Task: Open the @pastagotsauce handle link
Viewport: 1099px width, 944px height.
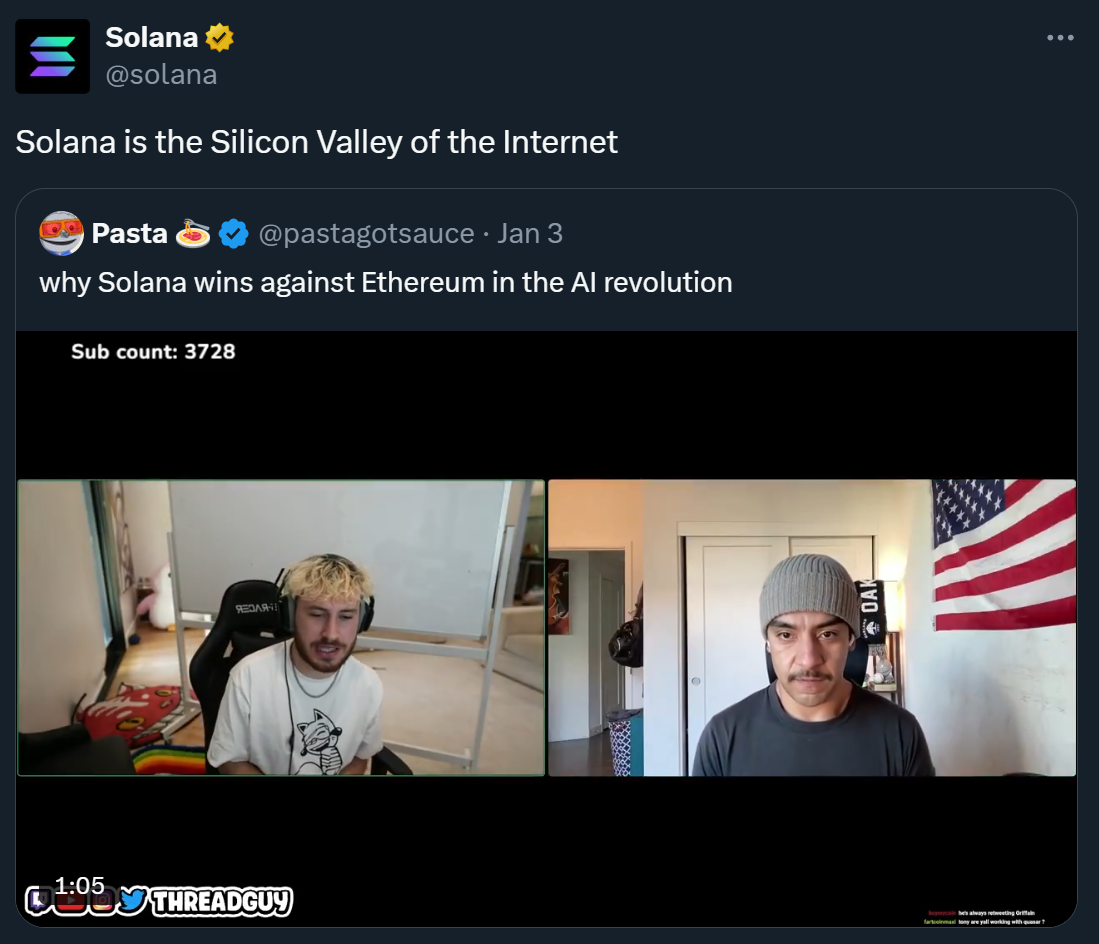Action: (x=367, y=233)
